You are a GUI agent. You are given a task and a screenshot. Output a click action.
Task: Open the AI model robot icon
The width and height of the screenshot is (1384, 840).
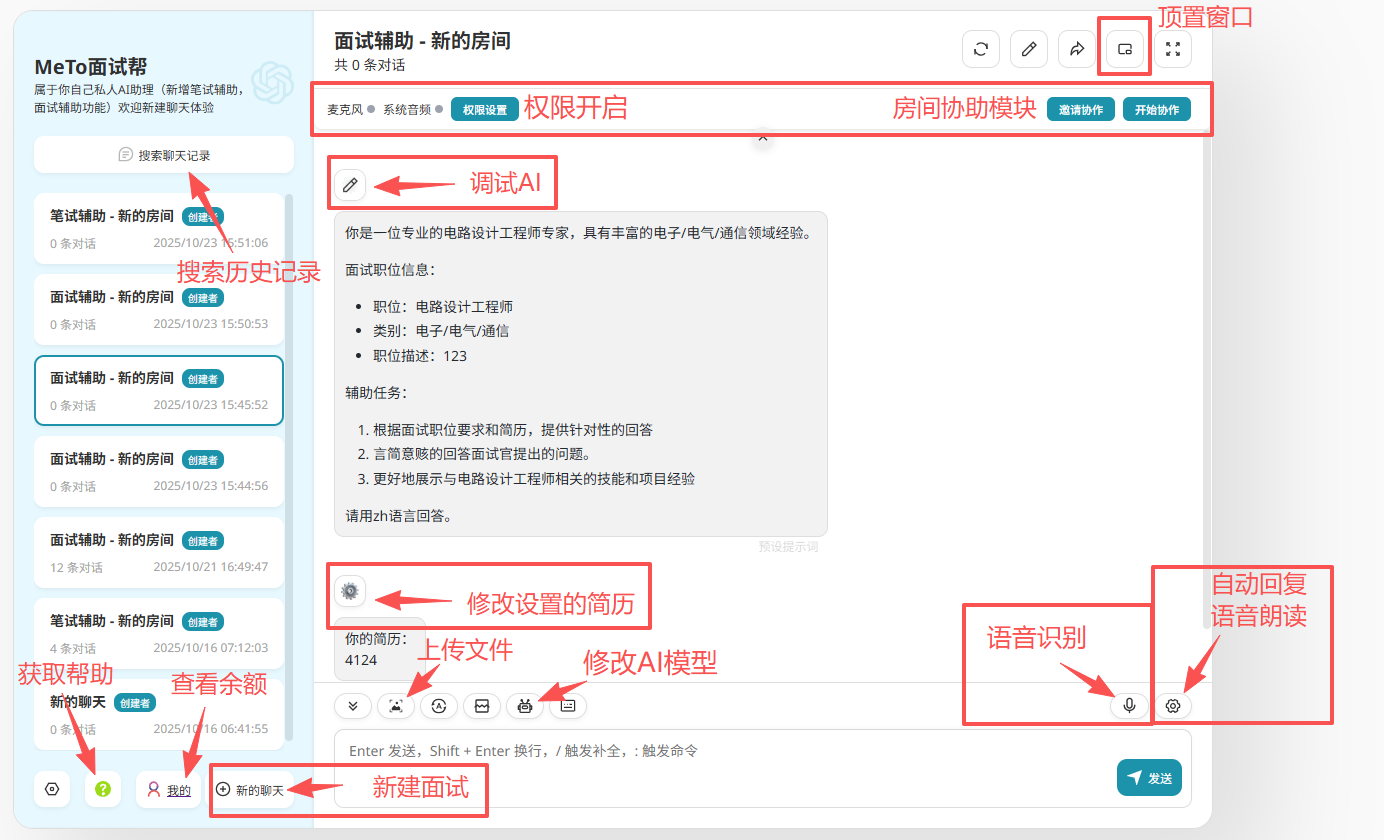coord(525,706)
